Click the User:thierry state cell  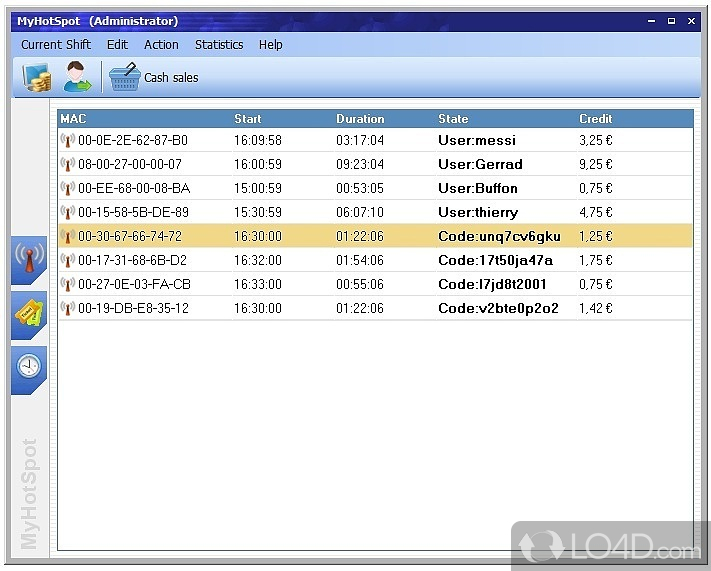coord(478,212)
